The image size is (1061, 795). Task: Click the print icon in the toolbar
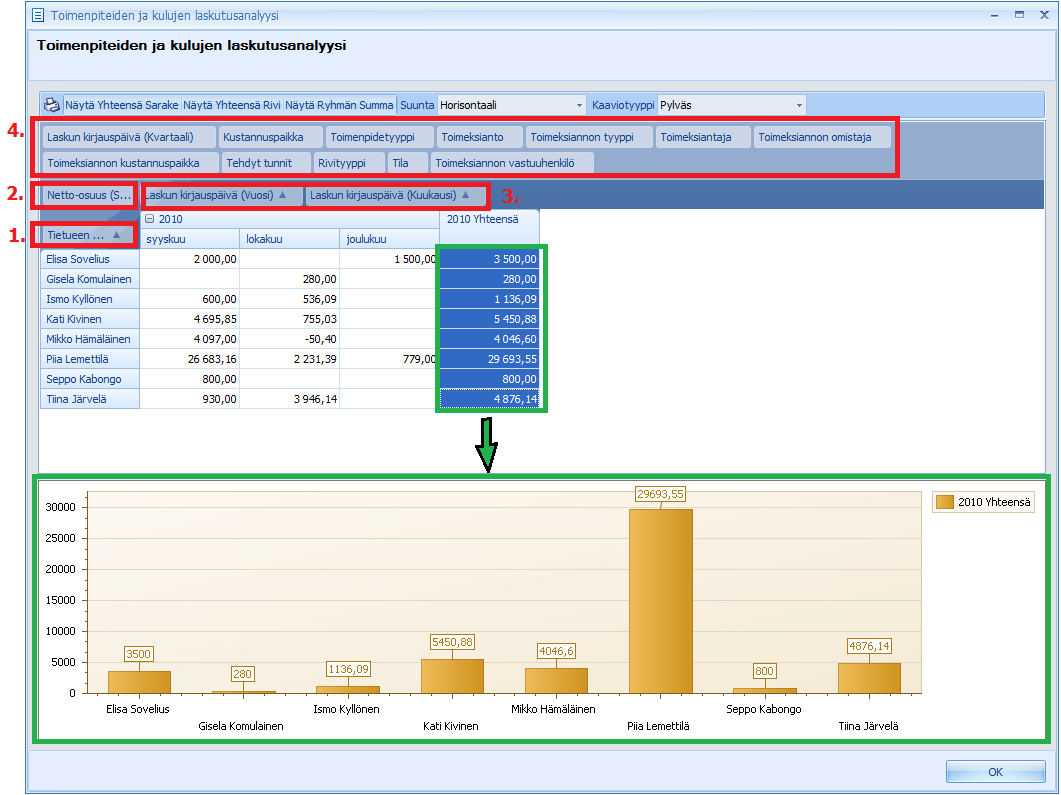pyautogui.click(x=51, y=106)
